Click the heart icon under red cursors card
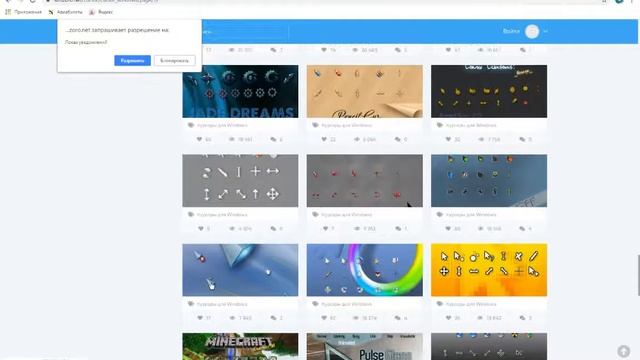Viewport: 640px width, 360px height. 325,229
